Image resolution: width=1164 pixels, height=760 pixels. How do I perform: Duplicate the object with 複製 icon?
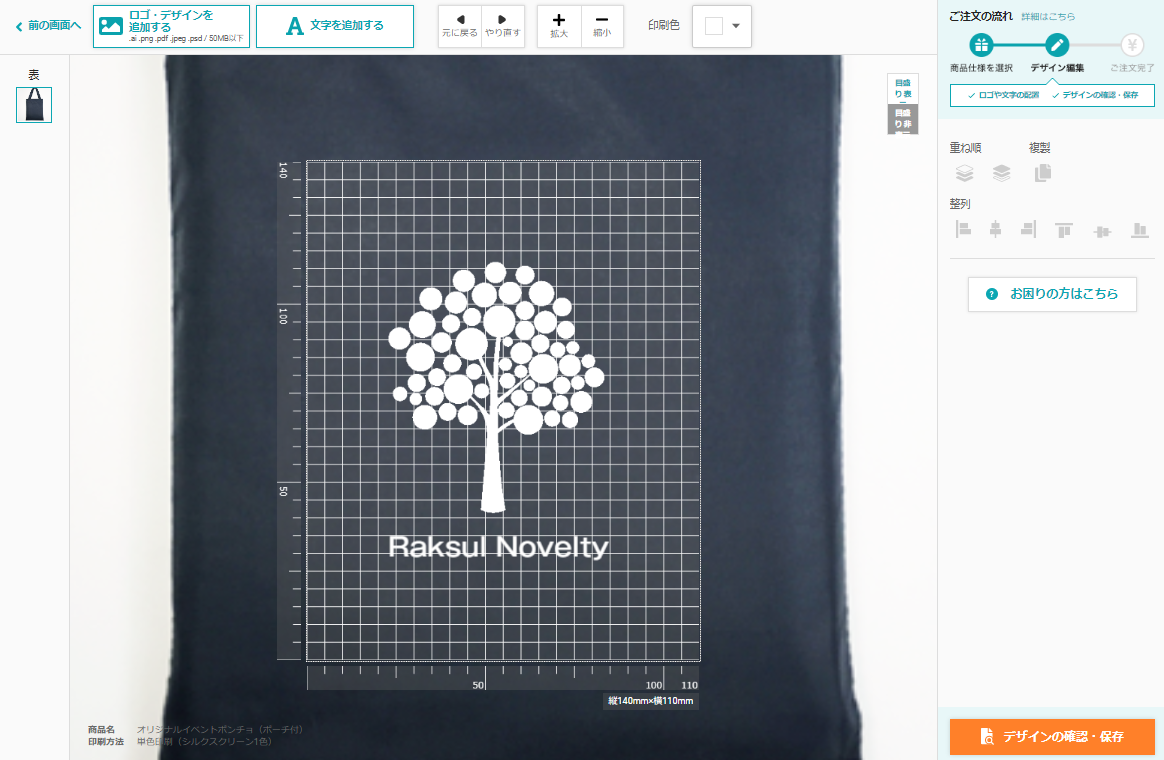(x=1043, y=173)
